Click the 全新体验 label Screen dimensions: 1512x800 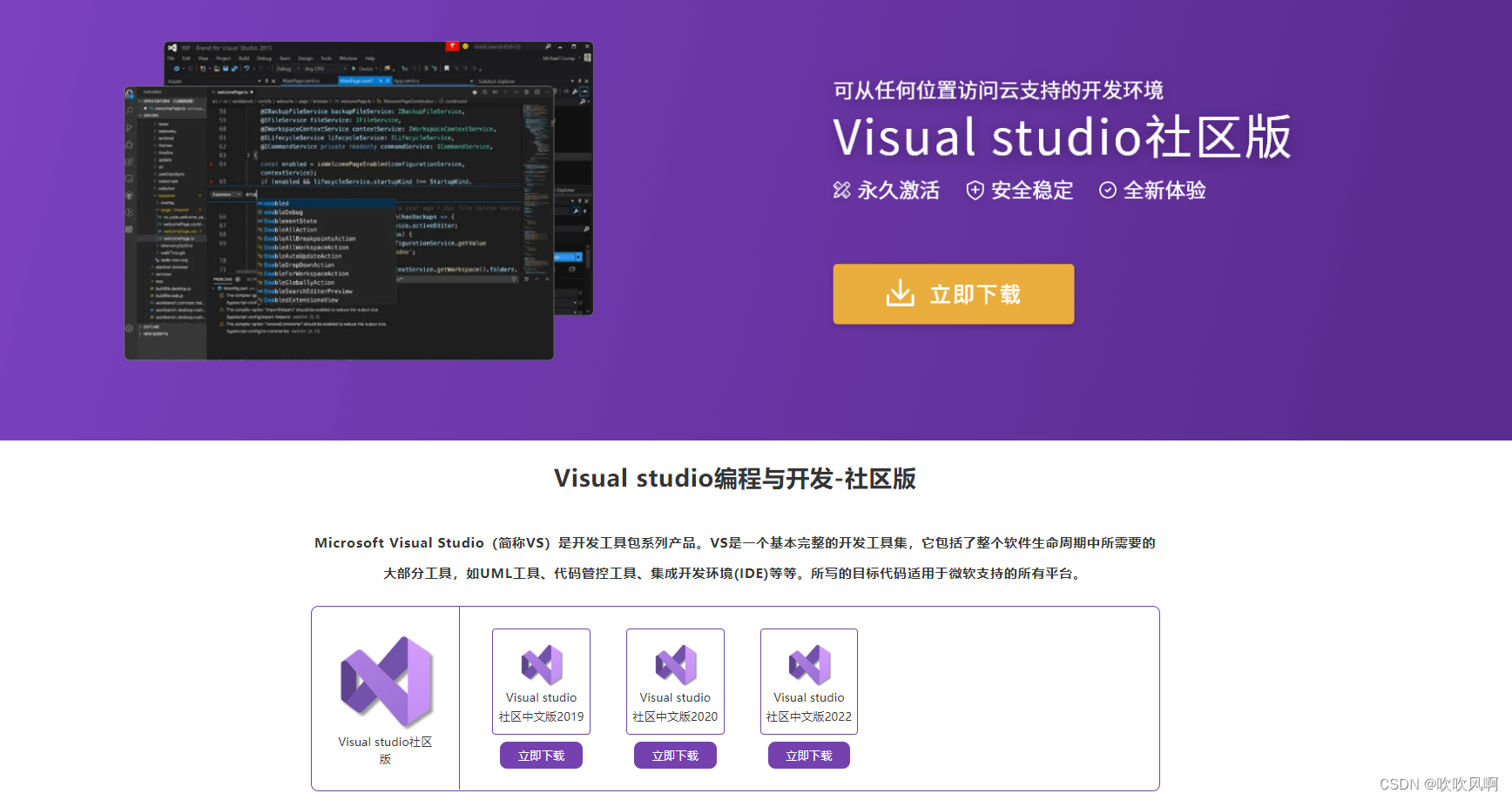(1164, 191)
